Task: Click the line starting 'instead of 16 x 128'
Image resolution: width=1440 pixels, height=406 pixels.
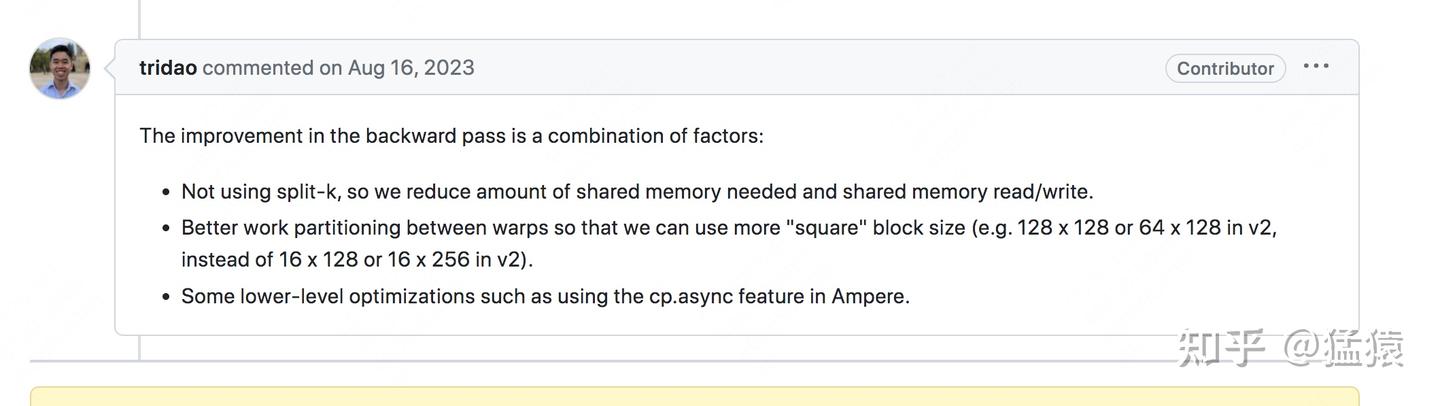Action: pos(357,259)
